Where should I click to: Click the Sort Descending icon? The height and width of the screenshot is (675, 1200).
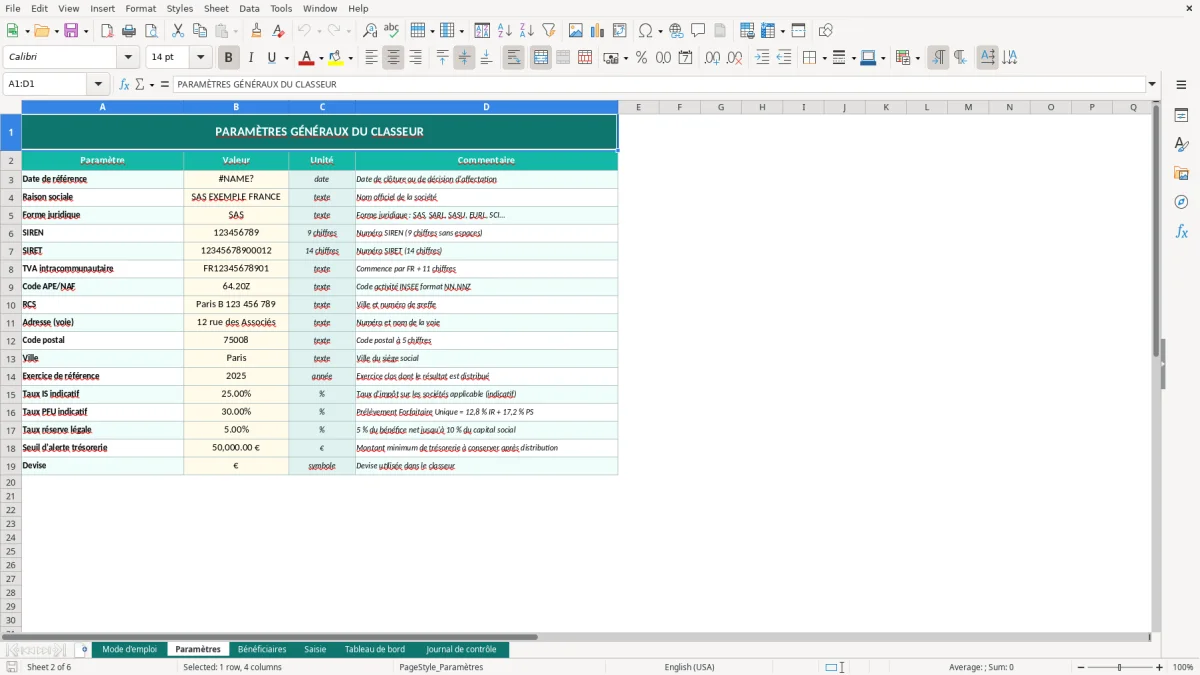click(527, 31)
